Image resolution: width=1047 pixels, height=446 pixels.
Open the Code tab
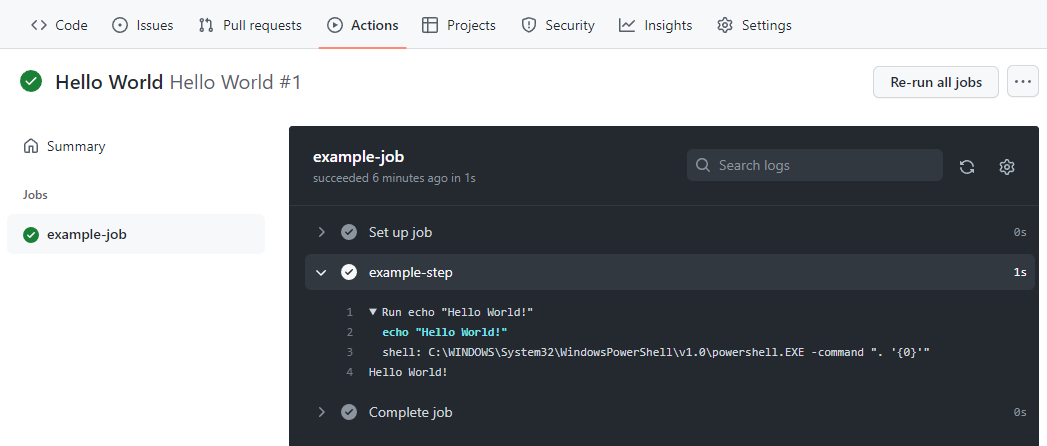click(x=59, y=25)
